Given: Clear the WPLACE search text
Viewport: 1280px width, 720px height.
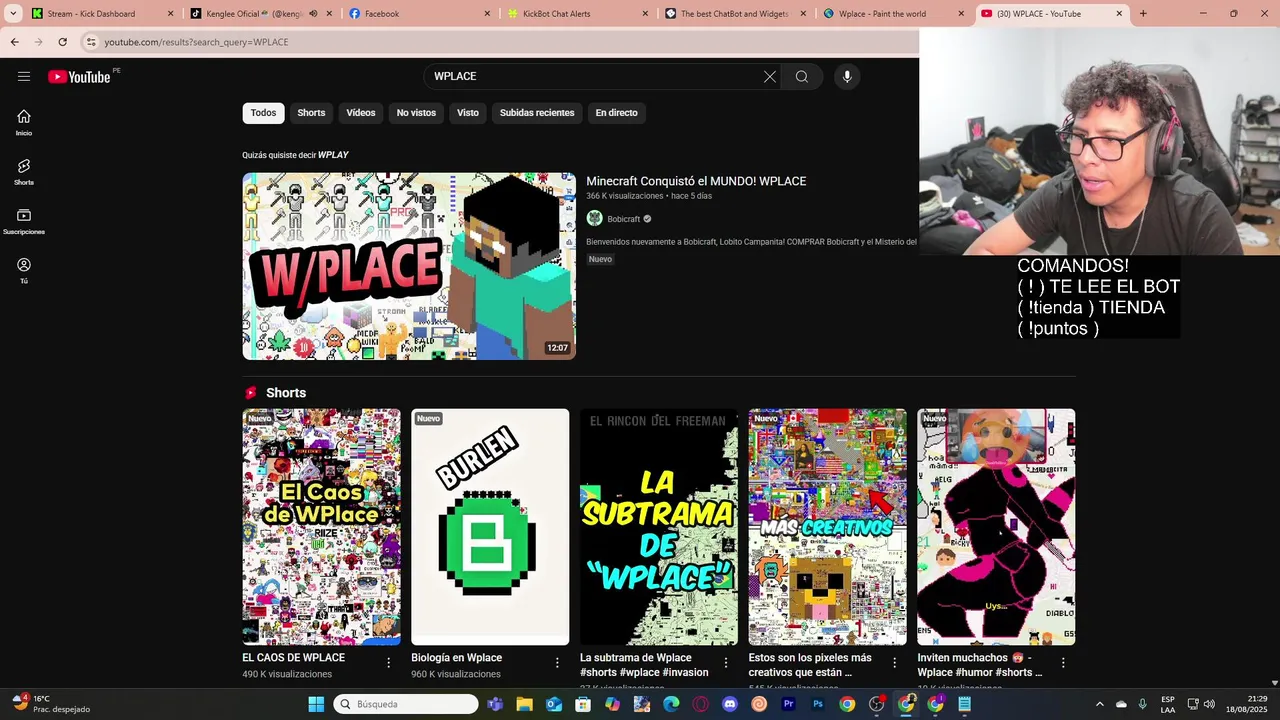Looking at the screenshot, I should (x=770, y=77).
